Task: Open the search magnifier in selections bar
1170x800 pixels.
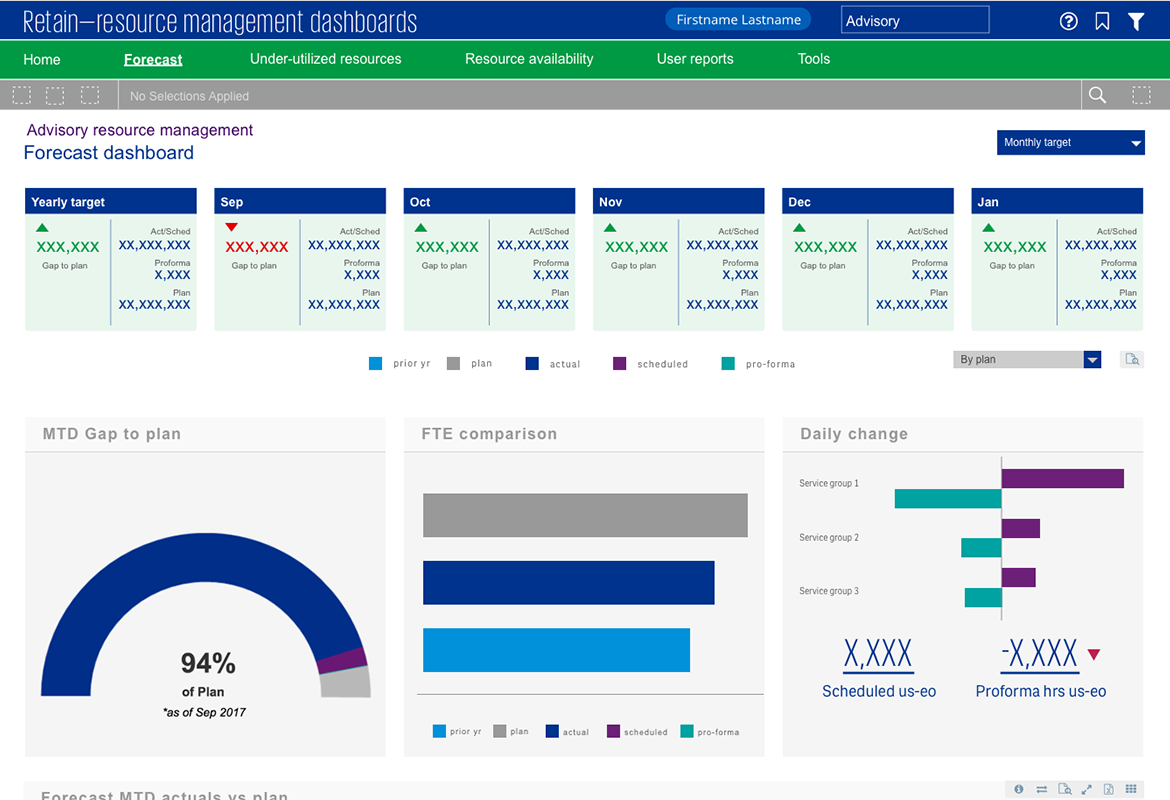Action: point(1098,95)
